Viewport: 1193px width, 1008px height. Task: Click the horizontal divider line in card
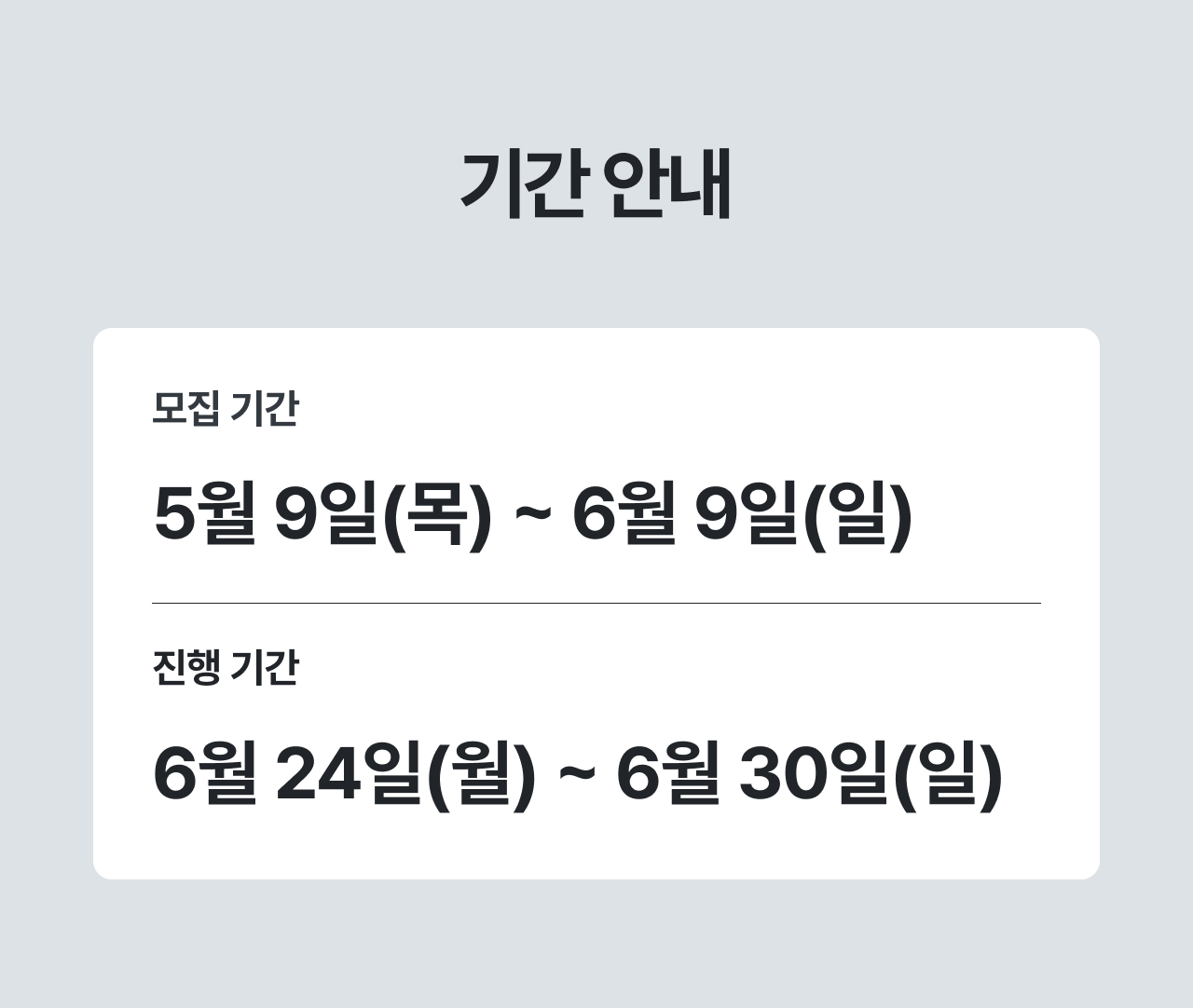pyautogui.click(x=596, y=604)
